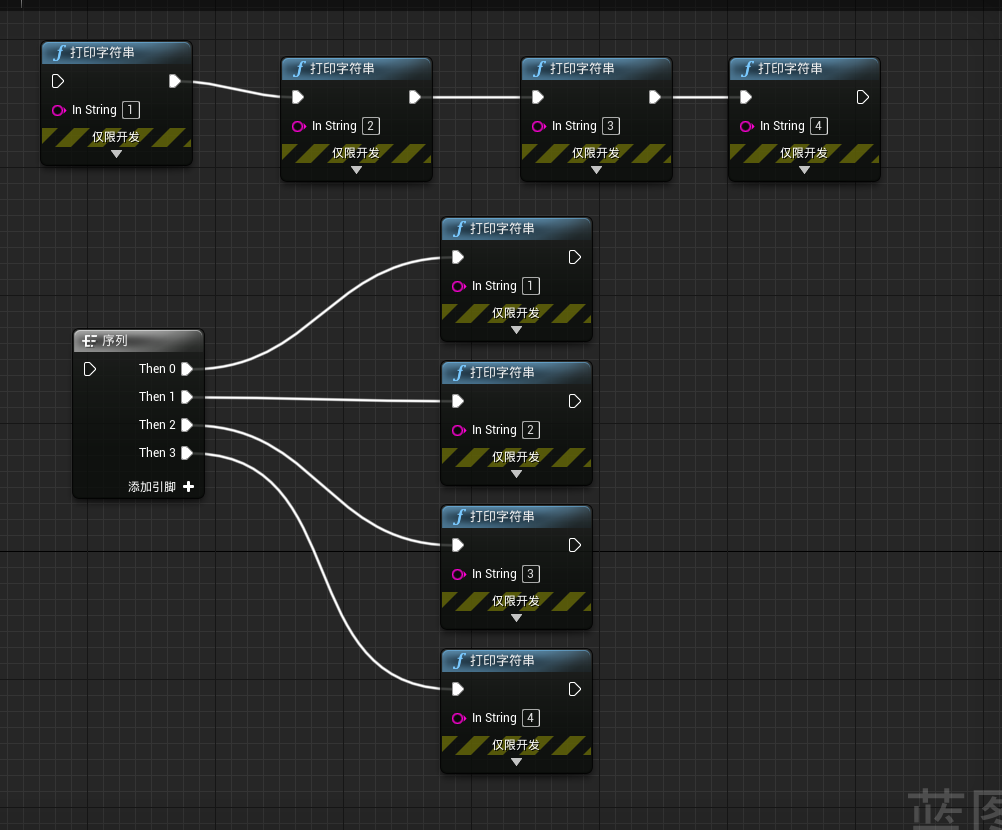This screenshot has height=830, width=1002.
Task: Click In String field showing 3 in the top chain
Action: coord(611,126)
